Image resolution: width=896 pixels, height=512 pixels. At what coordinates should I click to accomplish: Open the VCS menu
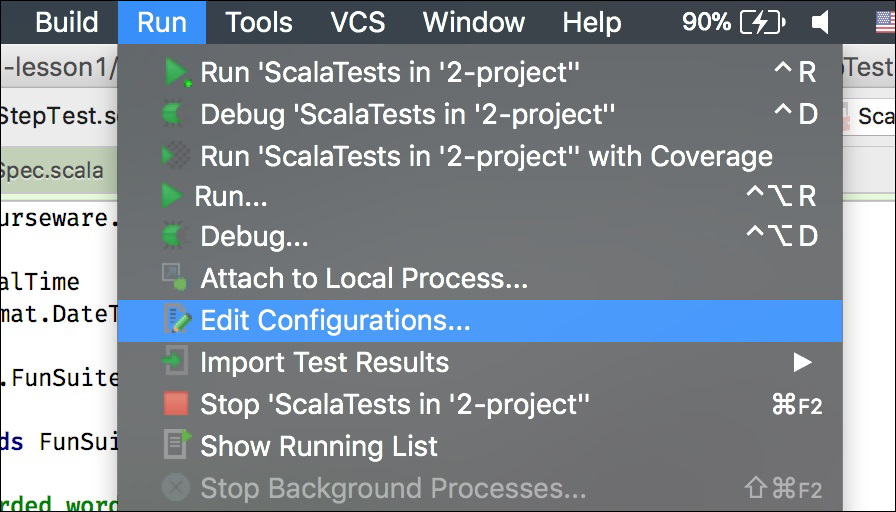click(358, 22)
